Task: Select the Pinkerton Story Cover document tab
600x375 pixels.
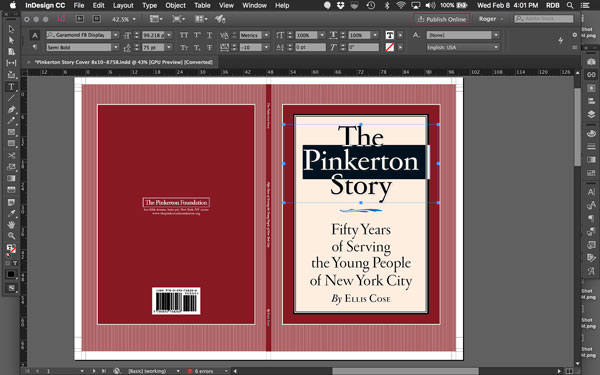Action: point(123,62)
